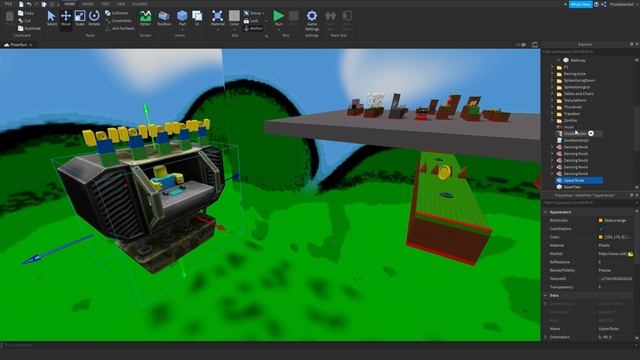The image size is (640, 360).
Task: Select the Select tool arrow
Action: (51, 18)
